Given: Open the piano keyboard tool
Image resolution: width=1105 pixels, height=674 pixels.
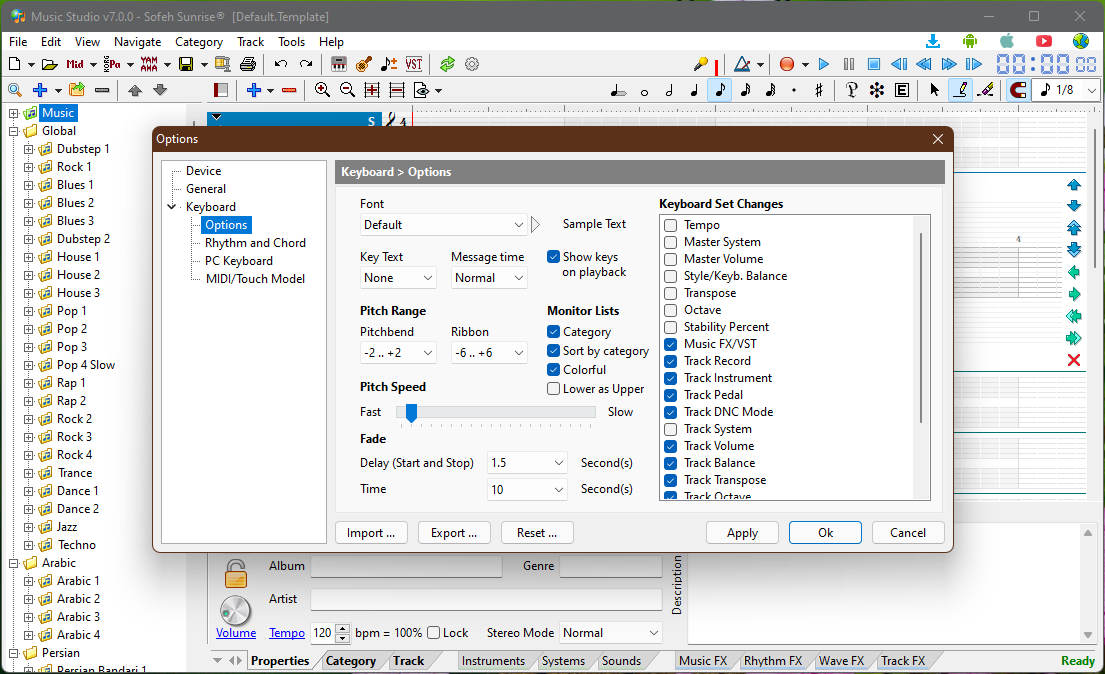Looking at the screenshot, I should pyautogui.click(x=339, y=64).
